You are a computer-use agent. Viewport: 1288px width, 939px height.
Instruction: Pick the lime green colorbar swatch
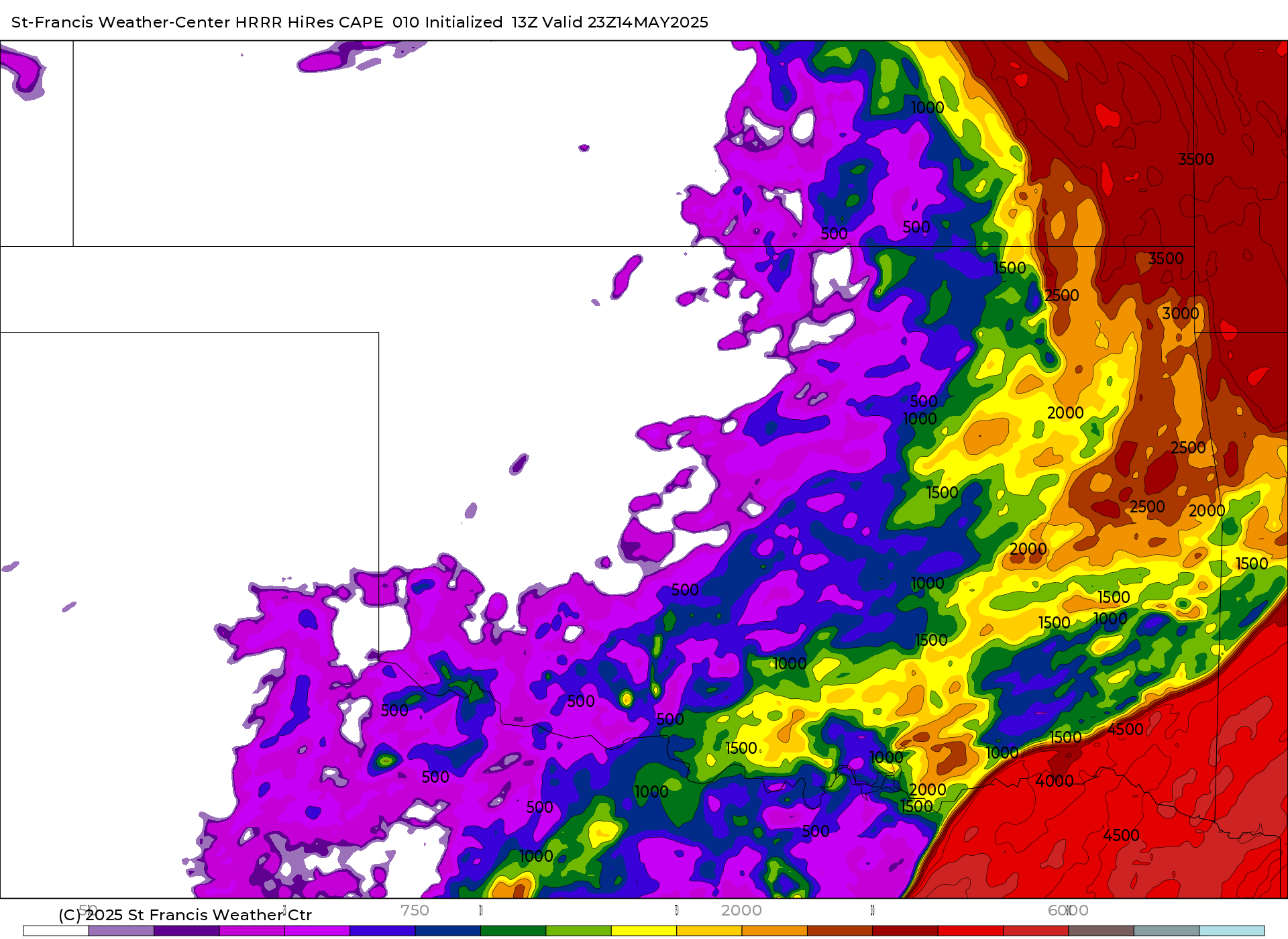pos(579,931)
